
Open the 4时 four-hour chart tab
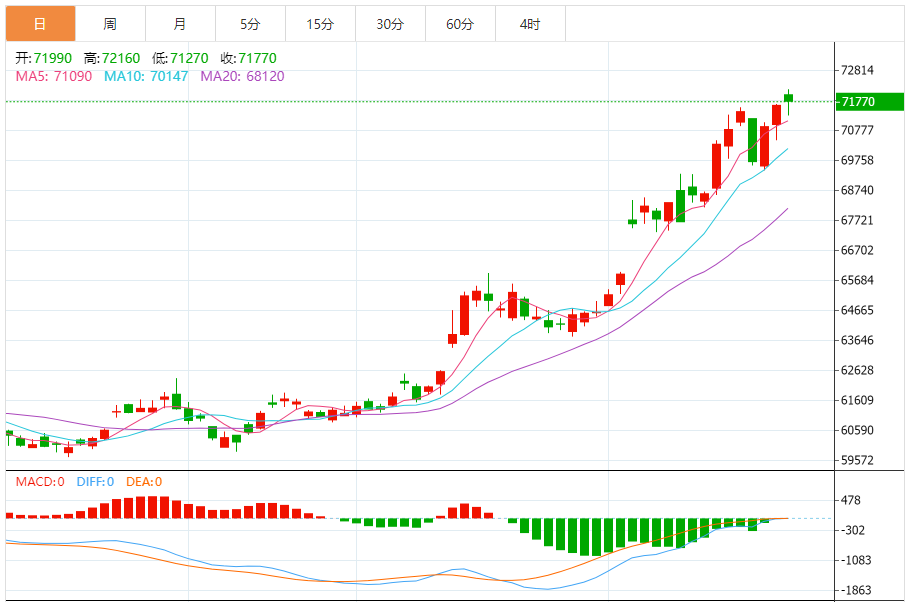click(530, 24)
